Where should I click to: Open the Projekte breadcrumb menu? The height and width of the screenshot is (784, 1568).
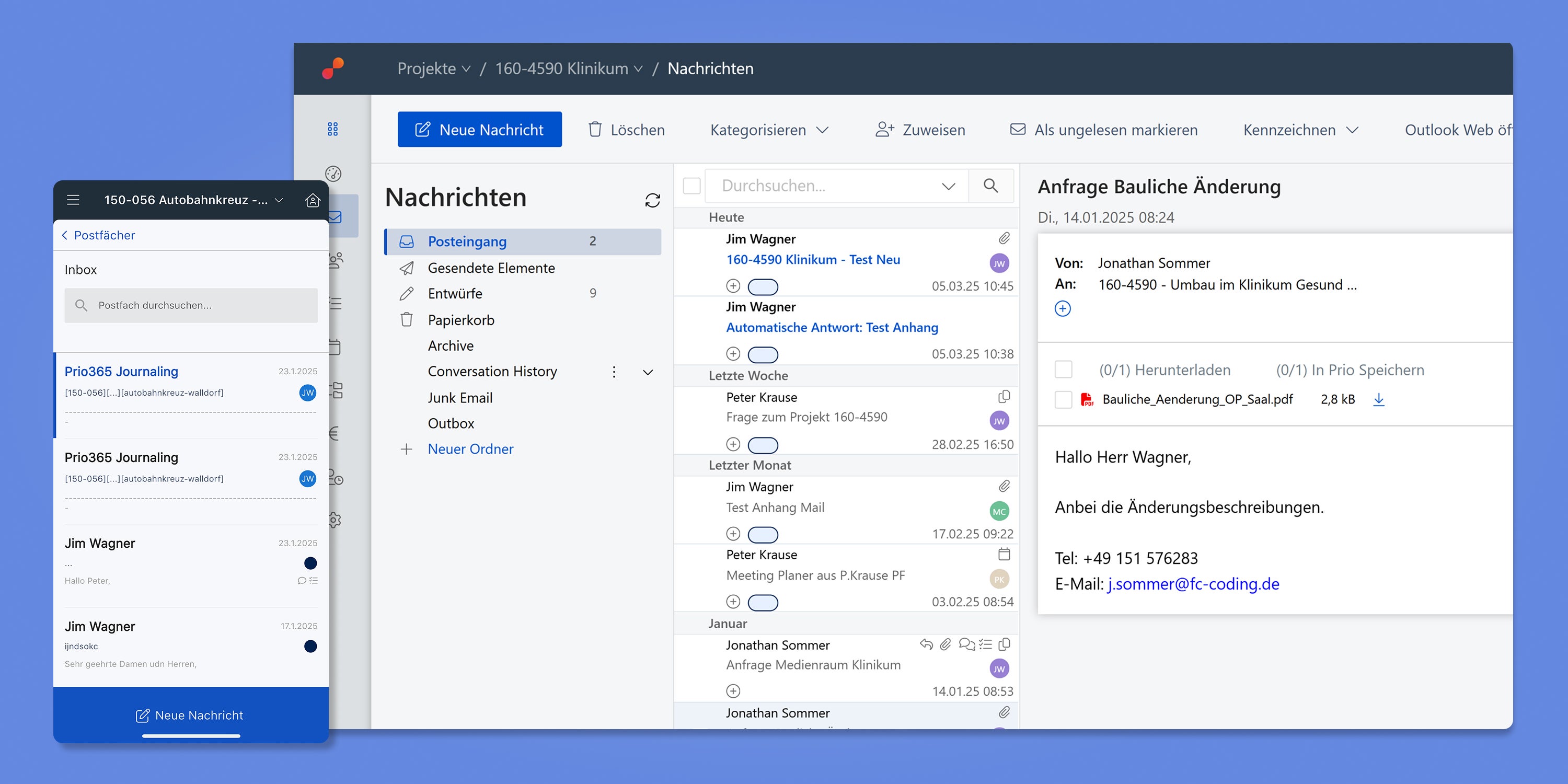tap(433, 69)
